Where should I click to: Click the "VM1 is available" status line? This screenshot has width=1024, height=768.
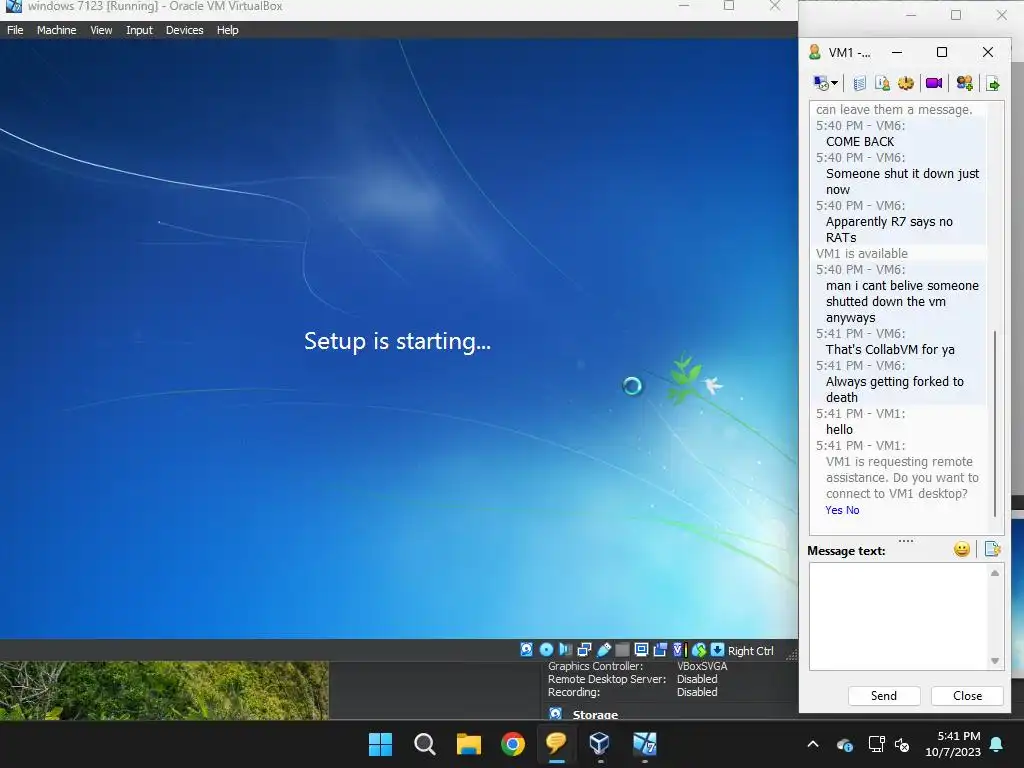861,253
